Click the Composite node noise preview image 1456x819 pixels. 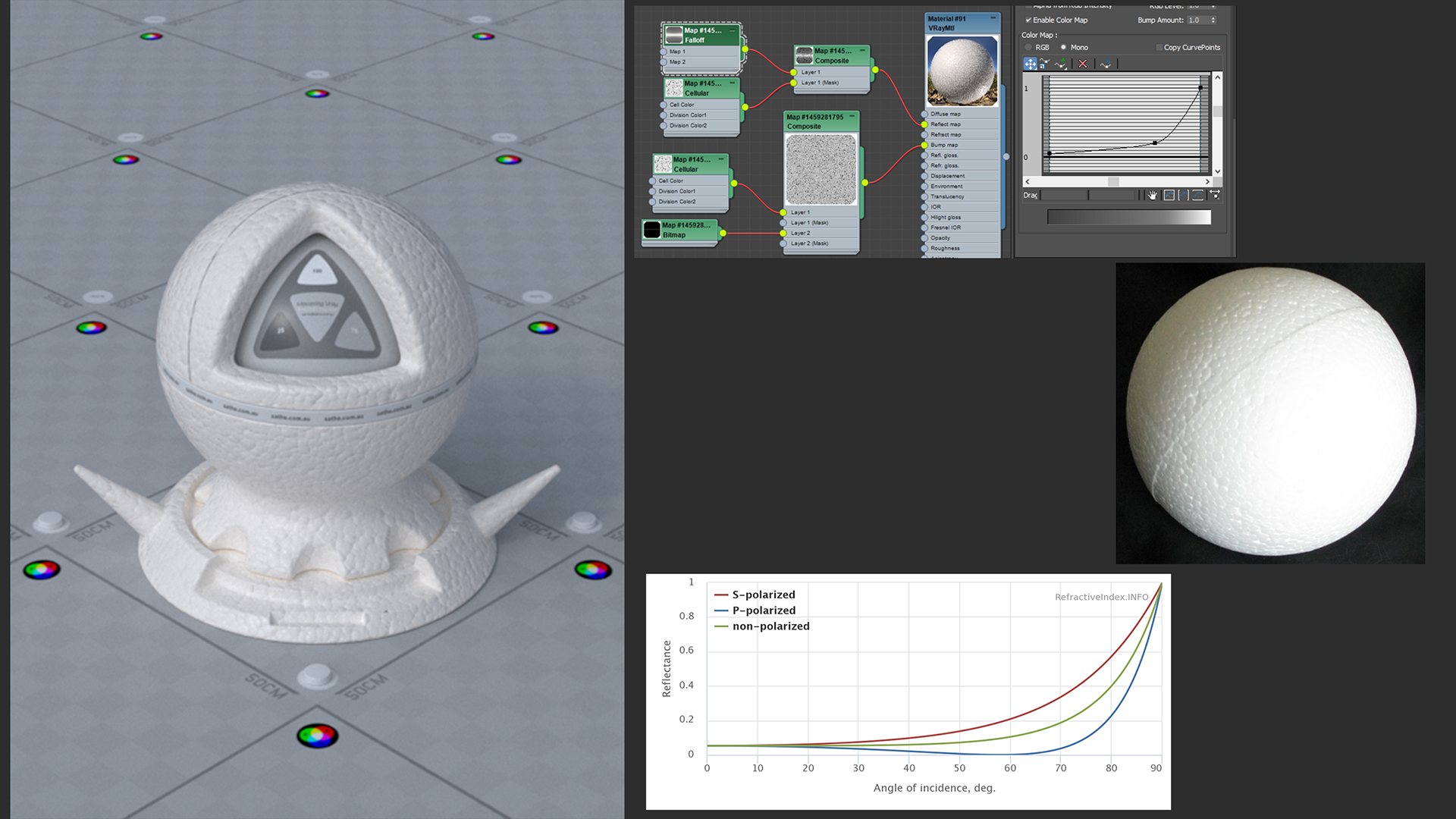[x=821, y=170]
